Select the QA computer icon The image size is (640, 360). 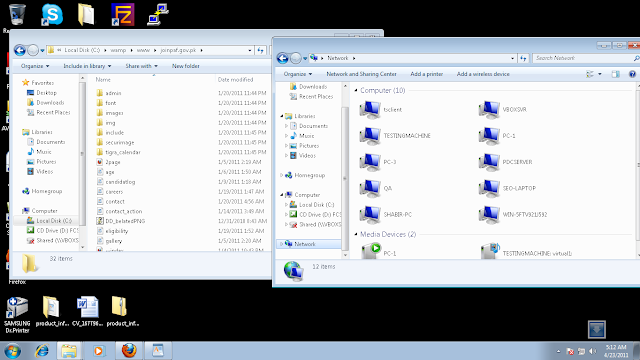[x=376, y=188]
